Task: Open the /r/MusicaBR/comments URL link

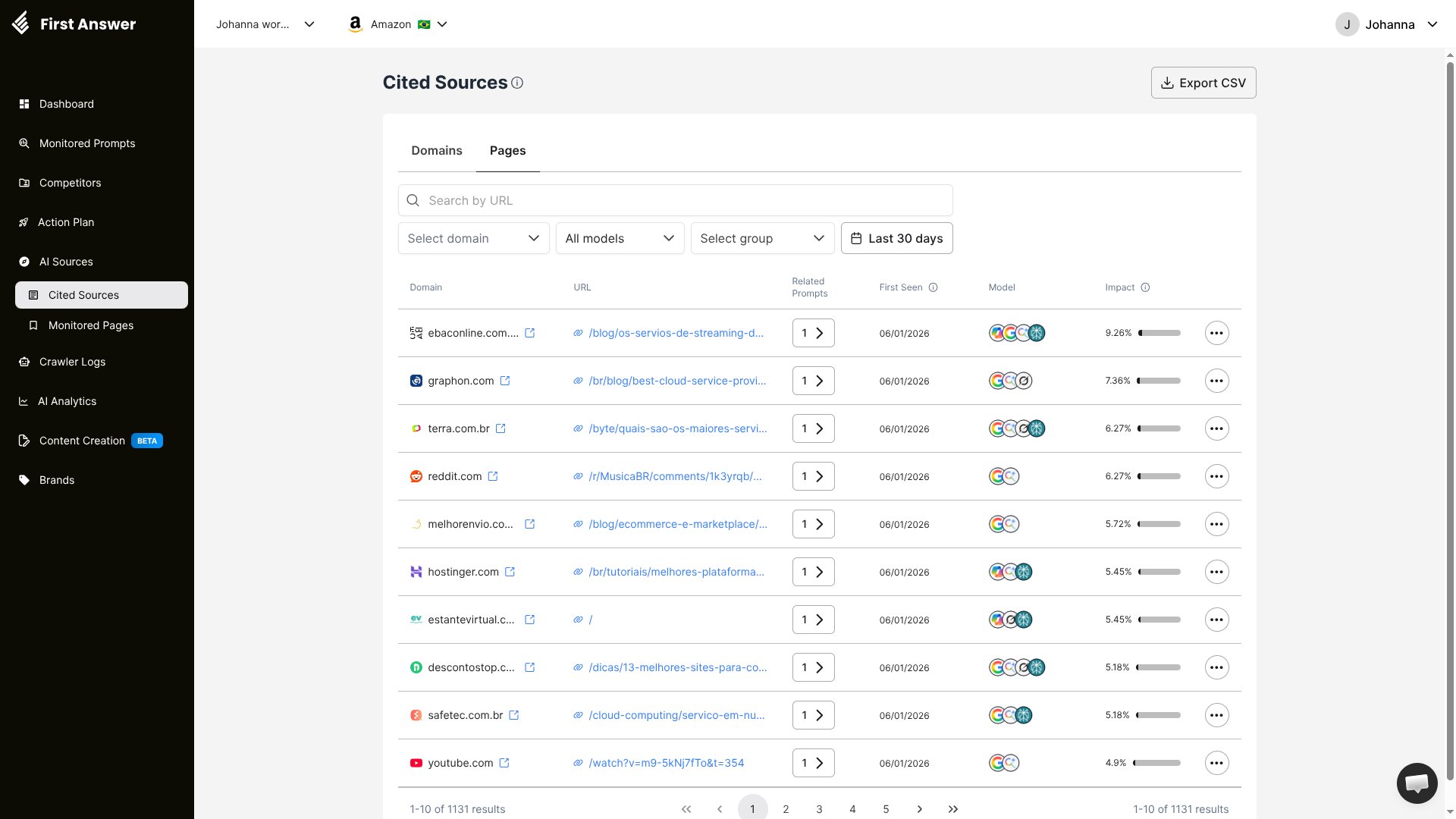Action: pyautogui.click(x=675, y=476)
